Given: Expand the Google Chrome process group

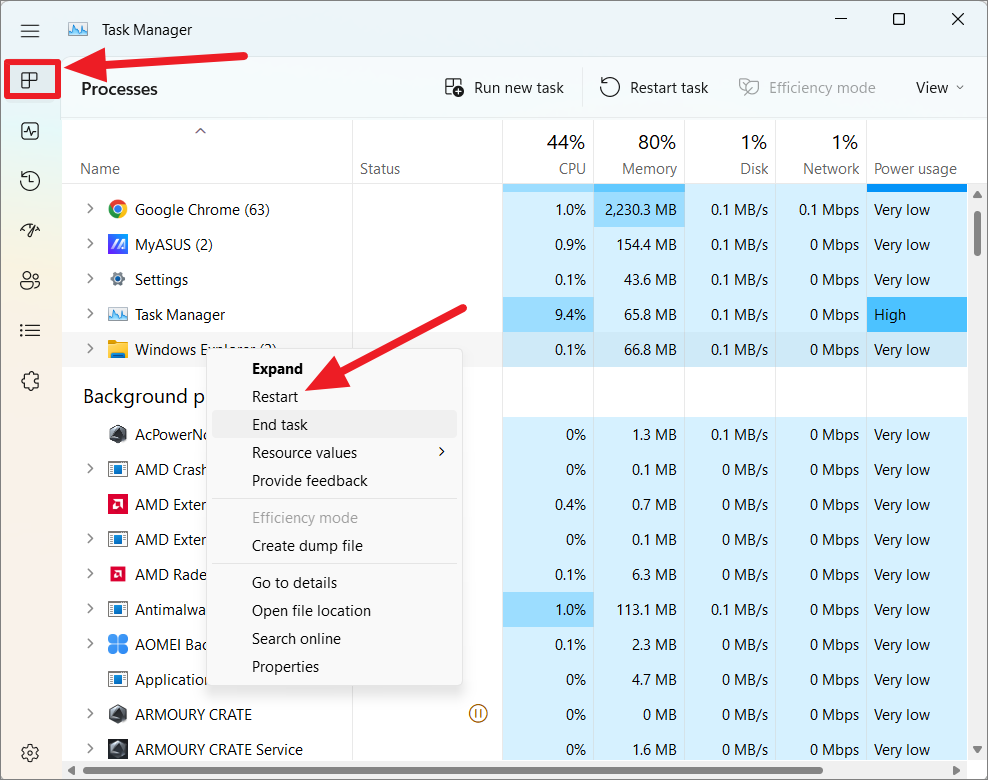Looking at the screenshot, I should click(90, 209).
